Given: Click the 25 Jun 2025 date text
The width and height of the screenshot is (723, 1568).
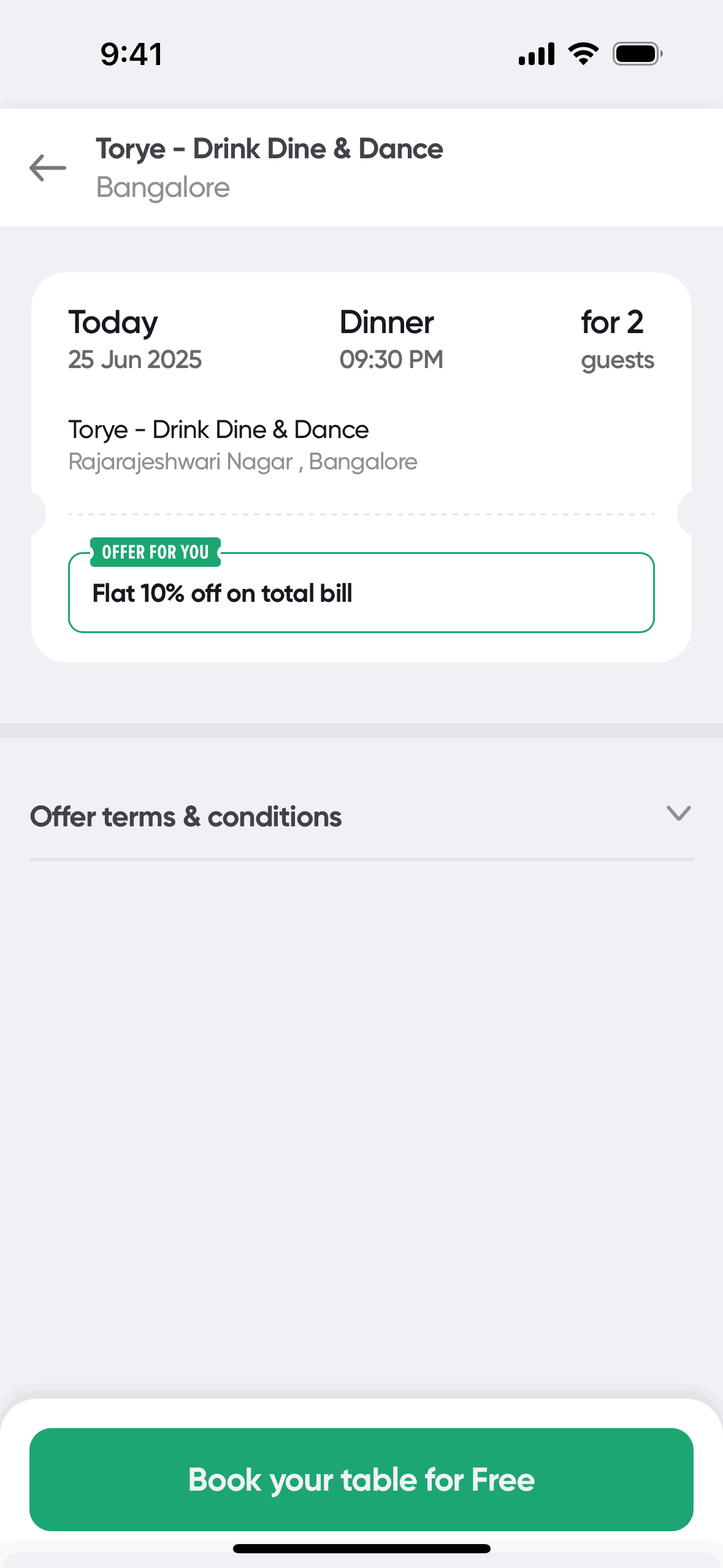Looking at the screenshot, I should 135,359.
